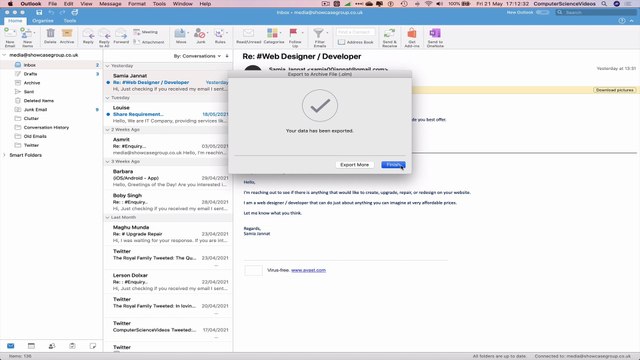Open the Conversation History folder
This screenshot has width=640, height=360.
point(51,127)
